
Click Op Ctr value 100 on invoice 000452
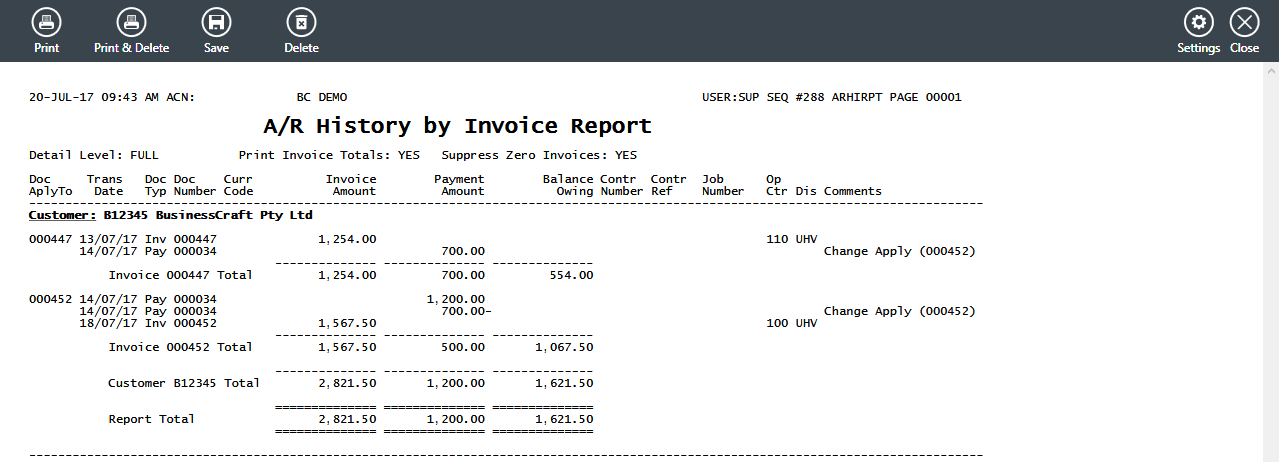[x=777, y=323]
